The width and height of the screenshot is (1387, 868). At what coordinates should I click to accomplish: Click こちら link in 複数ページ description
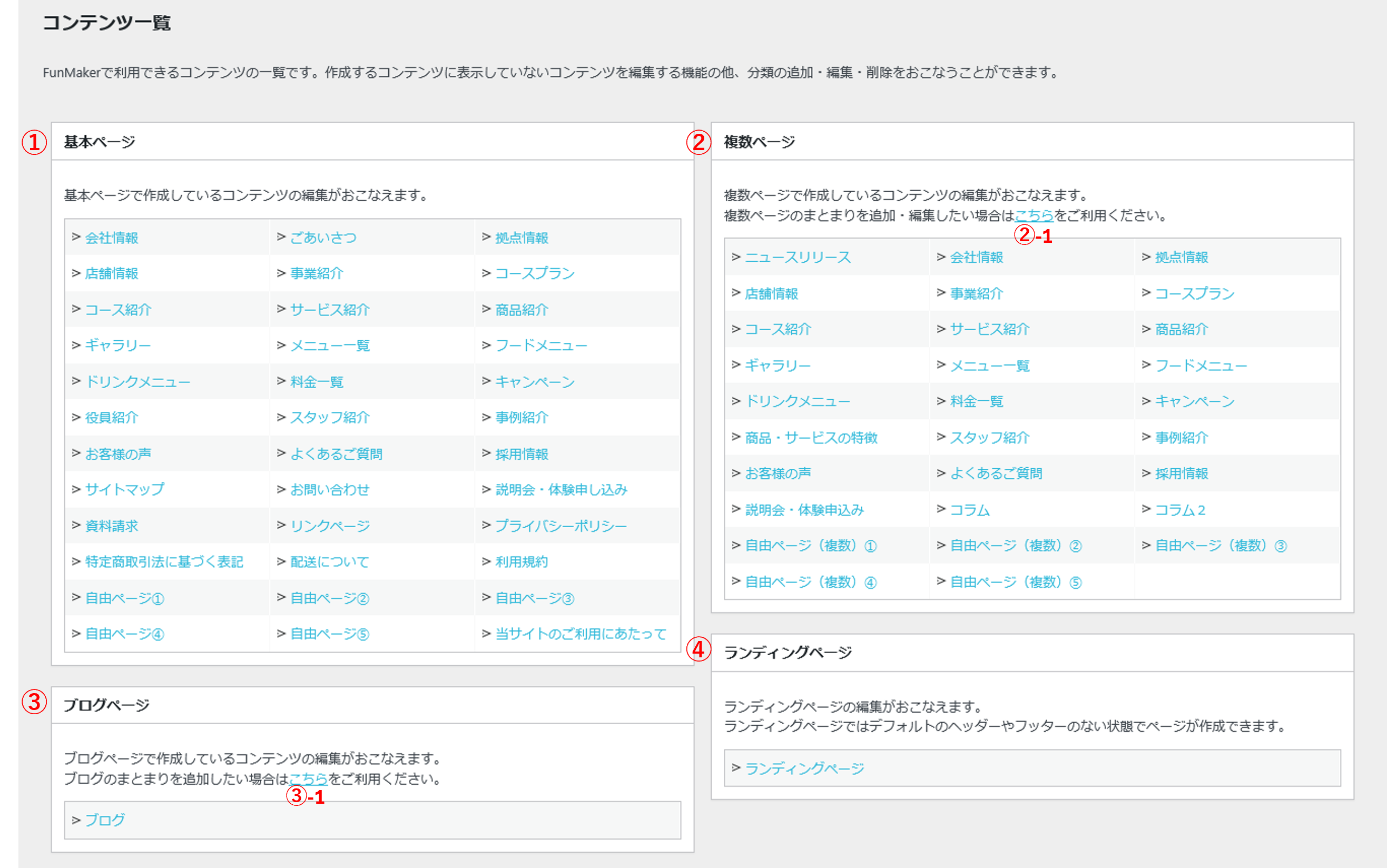[1034, 216]
